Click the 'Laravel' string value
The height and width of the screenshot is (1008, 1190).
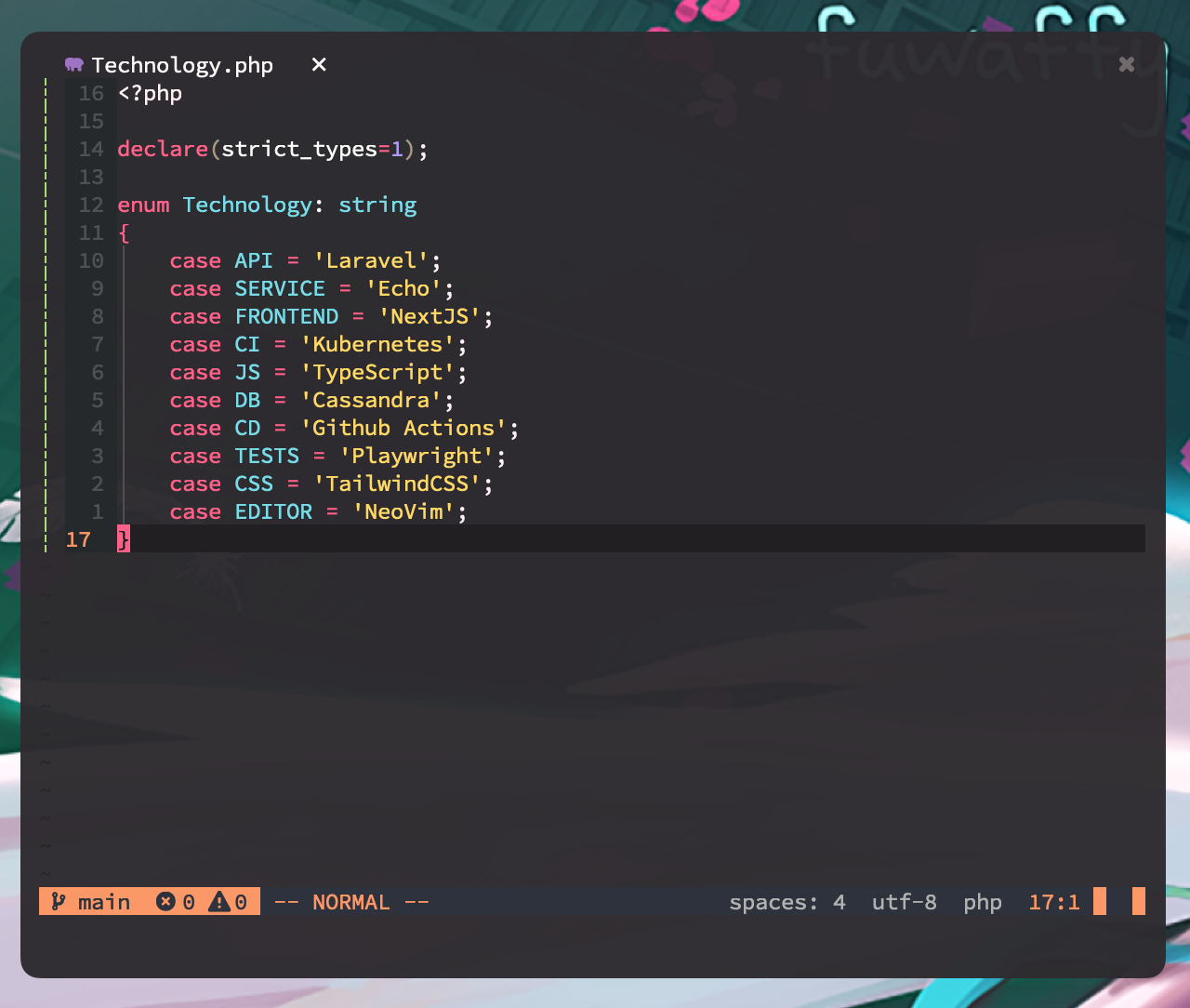click(x=371, y=260)
